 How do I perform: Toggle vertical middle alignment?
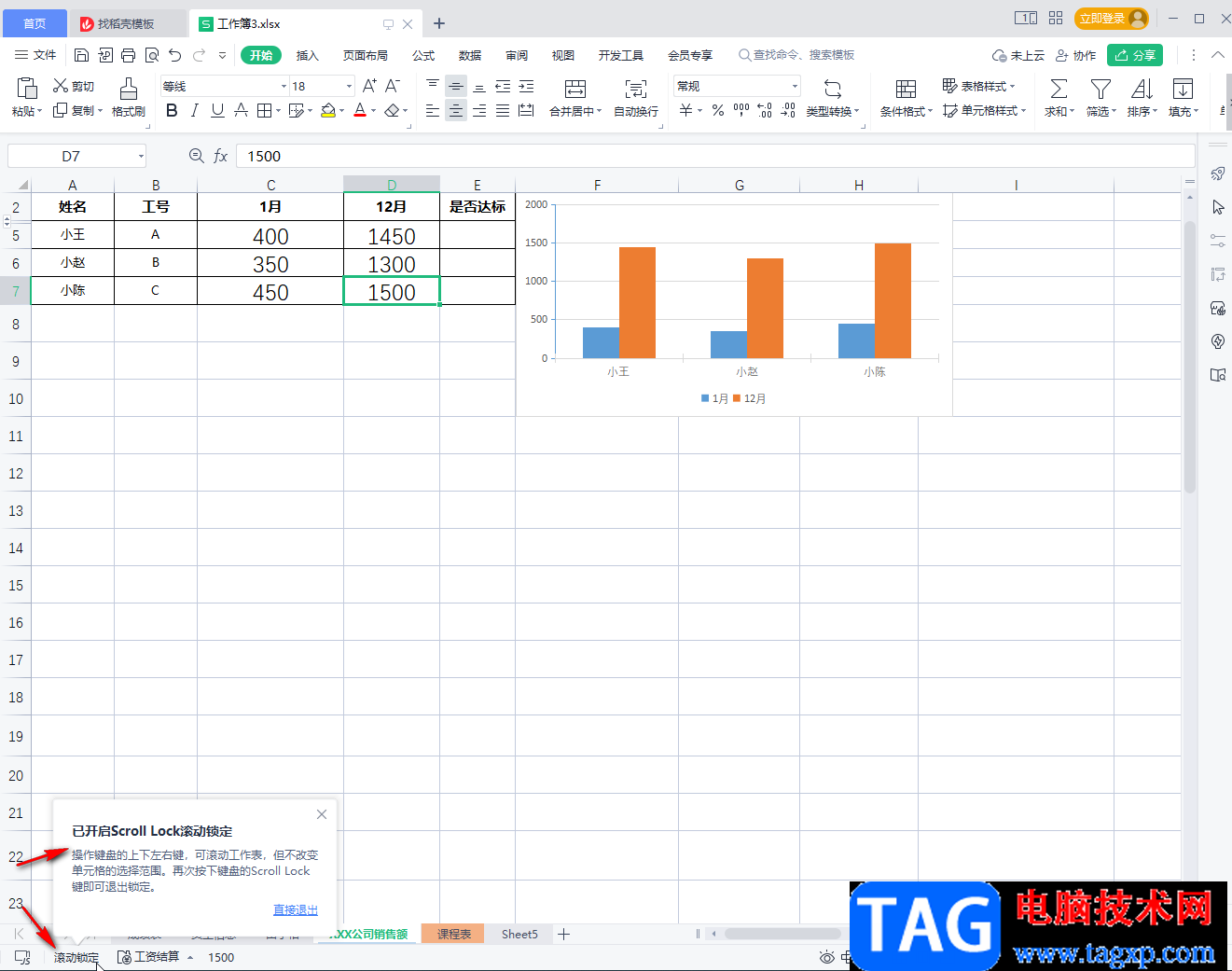pos(456,86)
